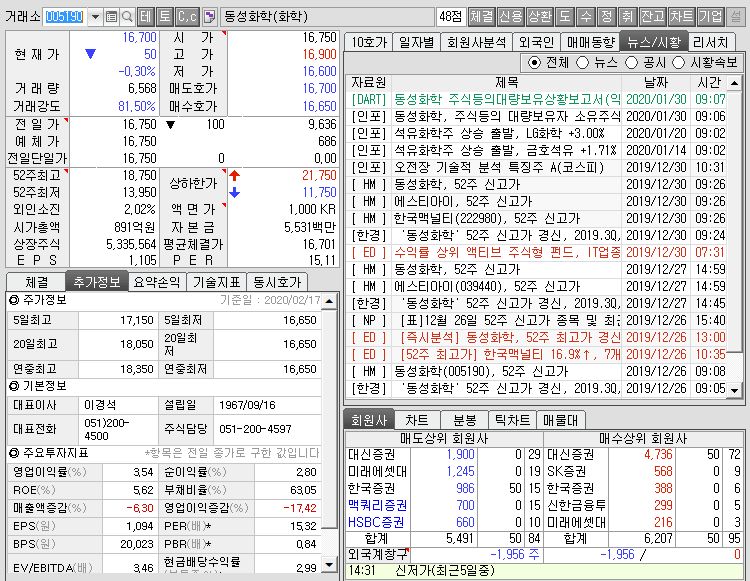Click the HSBC증권 seller row

click(x=443, y=522)
